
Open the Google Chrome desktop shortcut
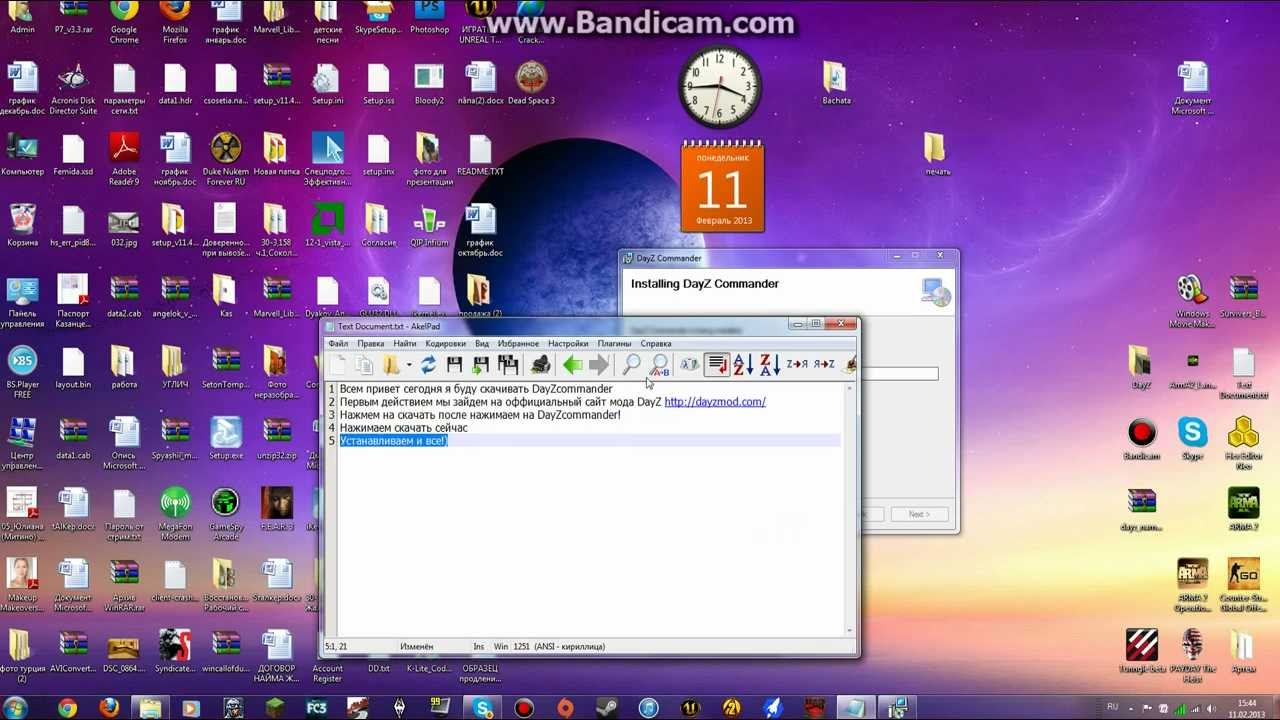click(x=124, y=22)
